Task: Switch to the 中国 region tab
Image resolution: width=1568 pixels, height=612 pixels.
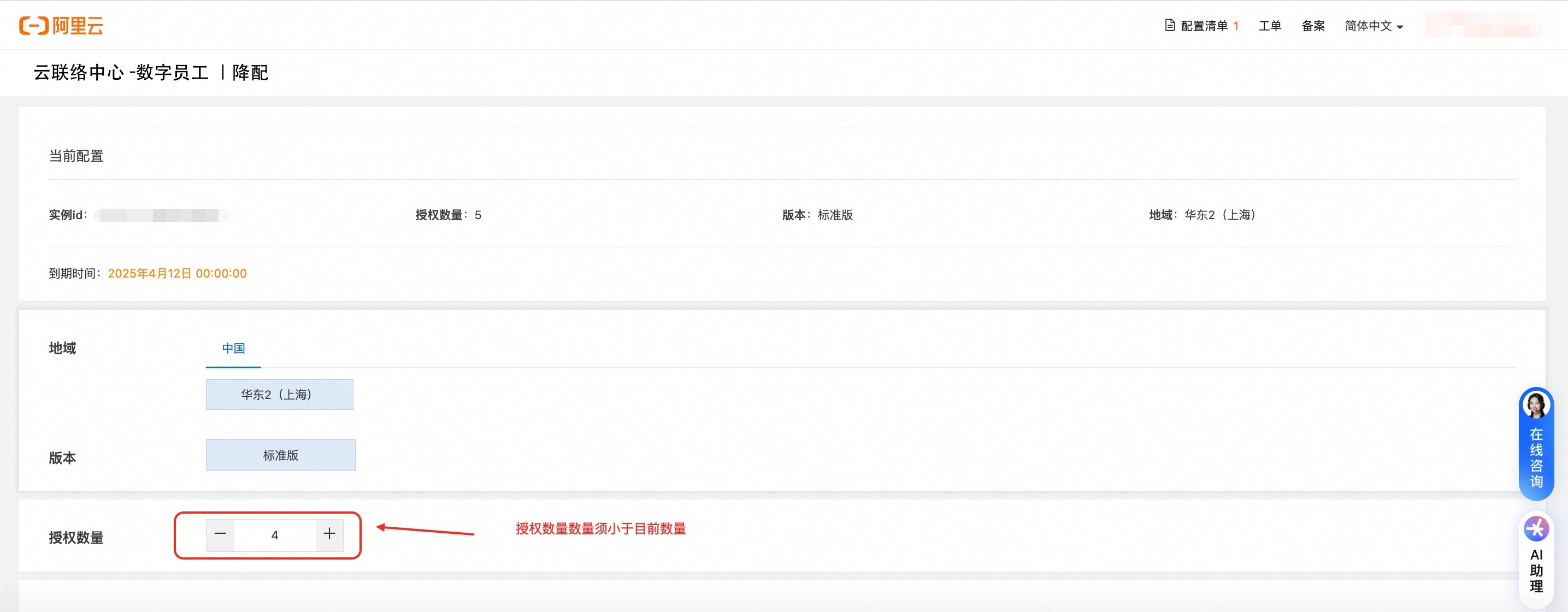Action: tap(233, 348)
